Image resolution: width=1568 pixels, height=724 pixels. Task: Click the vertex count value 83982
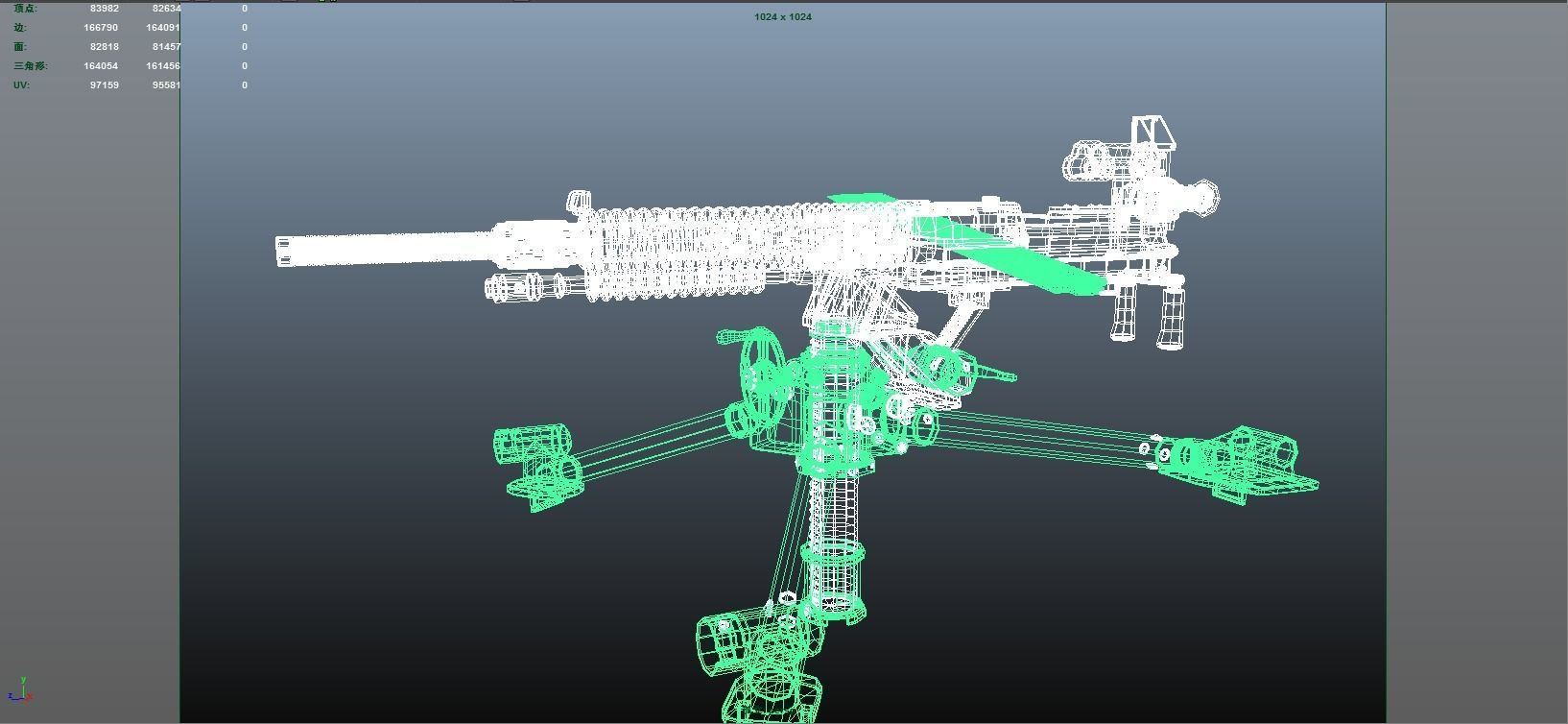click(x=105, y=9)
